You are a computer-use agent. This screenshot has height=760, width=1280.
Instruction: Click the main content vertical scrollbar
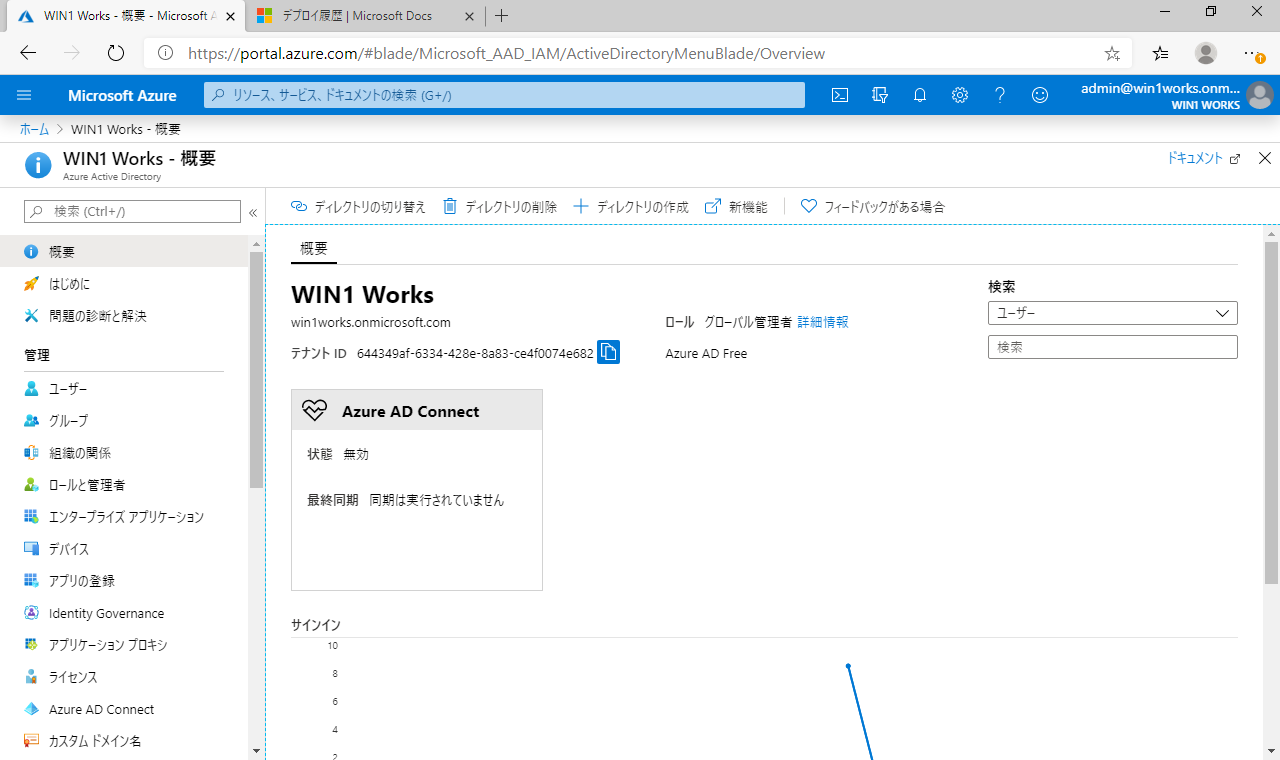pyautogui.click(x=1271, y=412)
